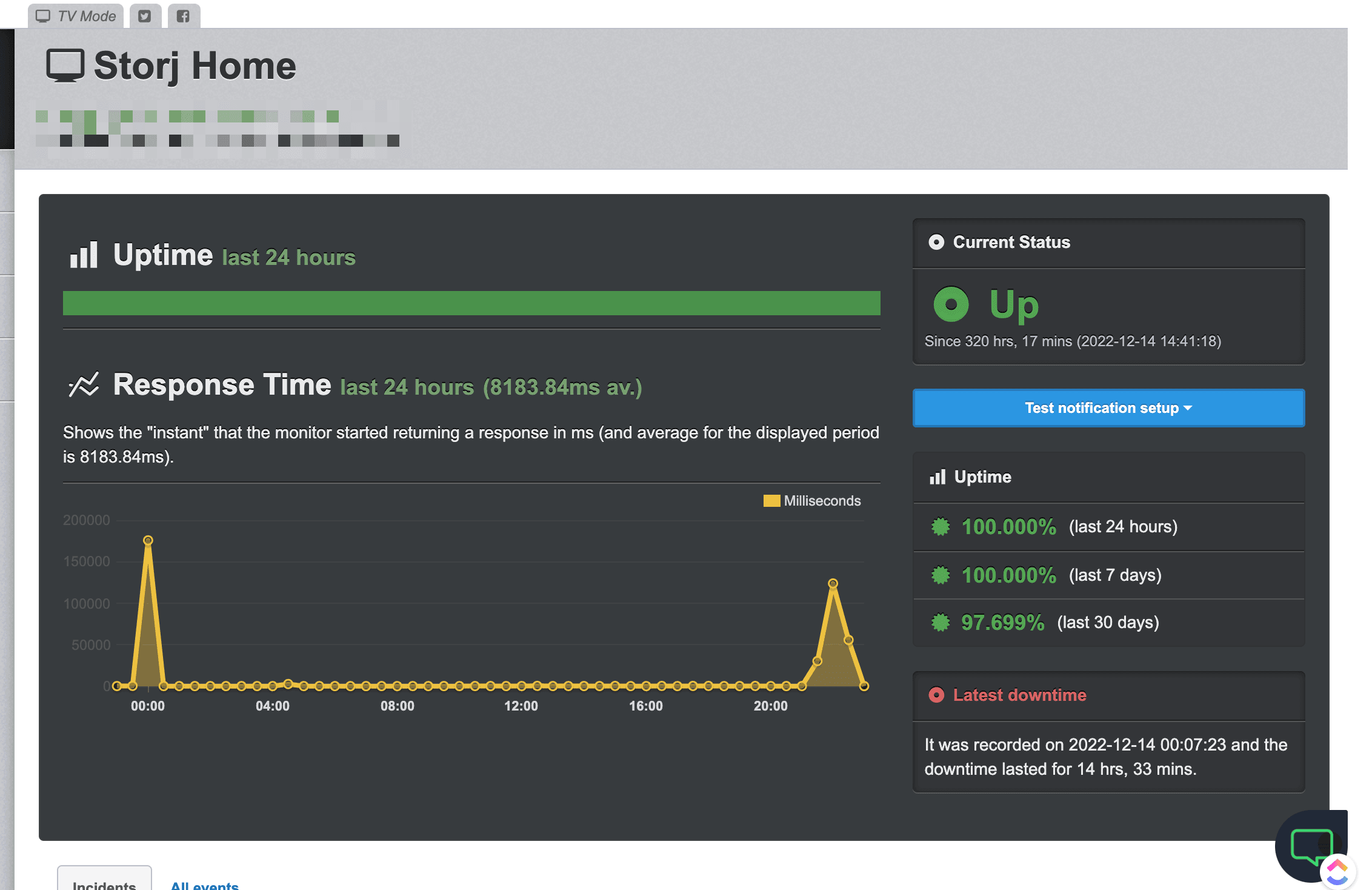Open the All events tab
This screenshot has width=1372, height=890.
pos(205,885)
